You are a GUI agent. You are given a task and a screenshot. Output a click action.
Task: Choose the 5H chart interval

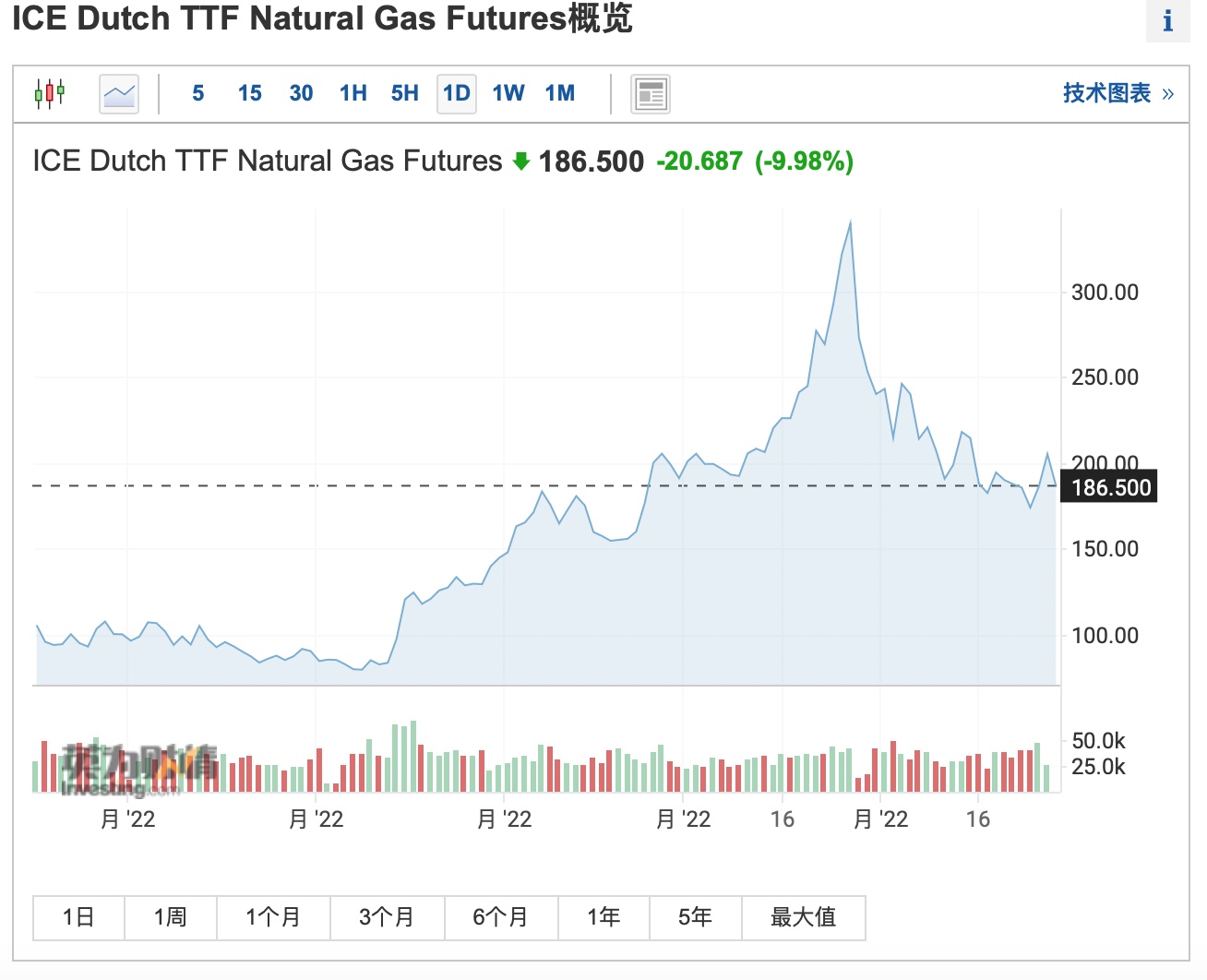[x=404, y=93]
